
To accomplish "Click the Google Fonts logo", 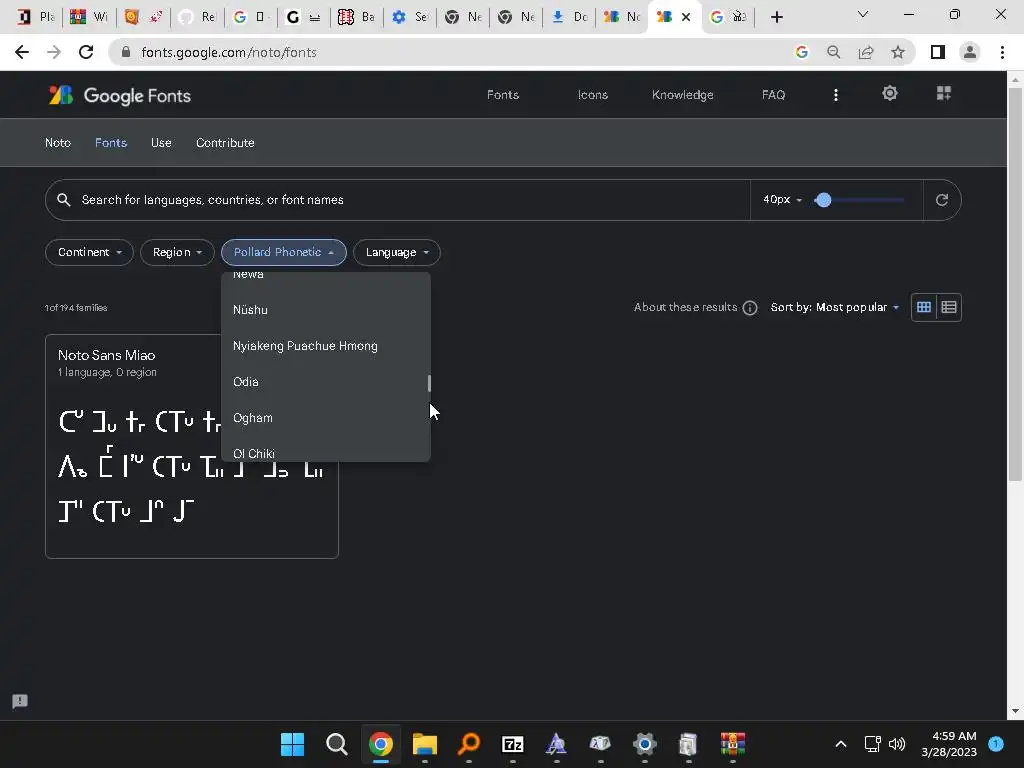I will coord(120,95).
